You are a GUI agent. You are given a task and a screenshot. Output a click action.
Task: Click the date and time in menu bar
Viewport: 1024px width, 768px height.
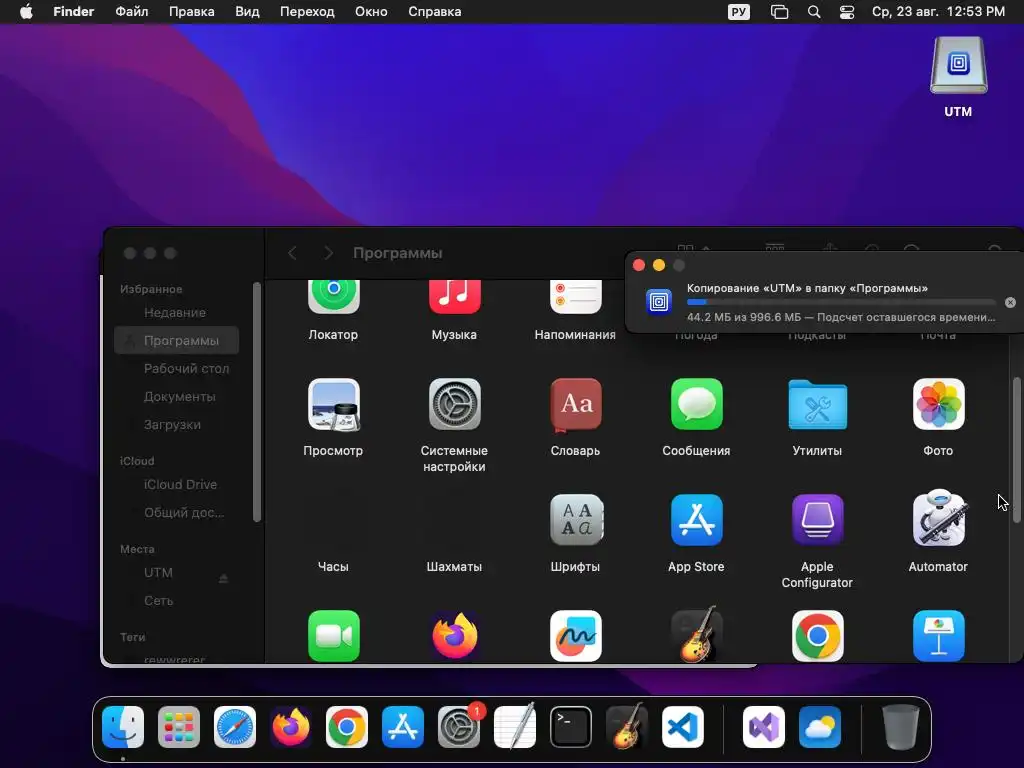click(938, 12)
